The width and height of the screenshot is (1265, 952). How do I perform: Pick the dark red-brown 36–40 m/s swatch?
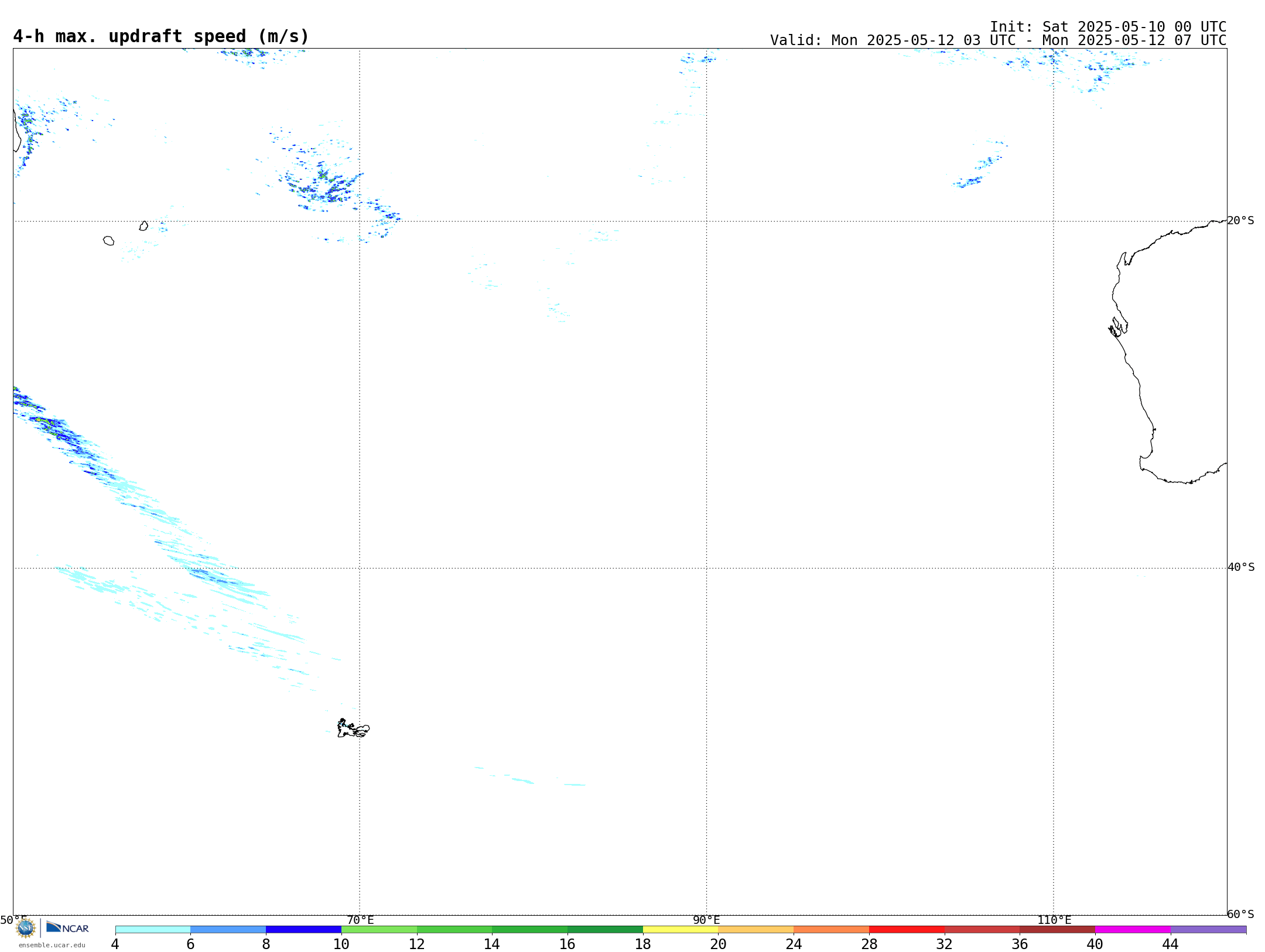[x=1058, y=929]
